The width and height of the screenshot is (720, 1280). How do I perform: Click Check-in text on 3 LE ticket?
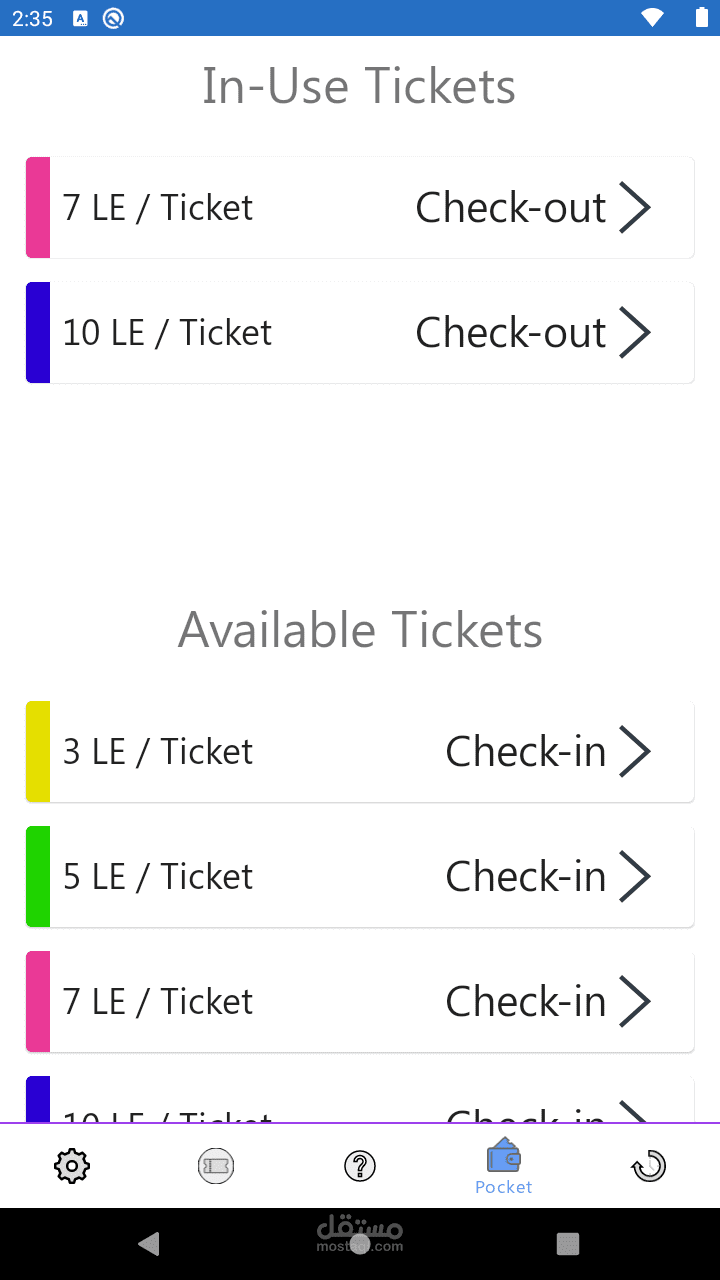click(x=525, y=752)
